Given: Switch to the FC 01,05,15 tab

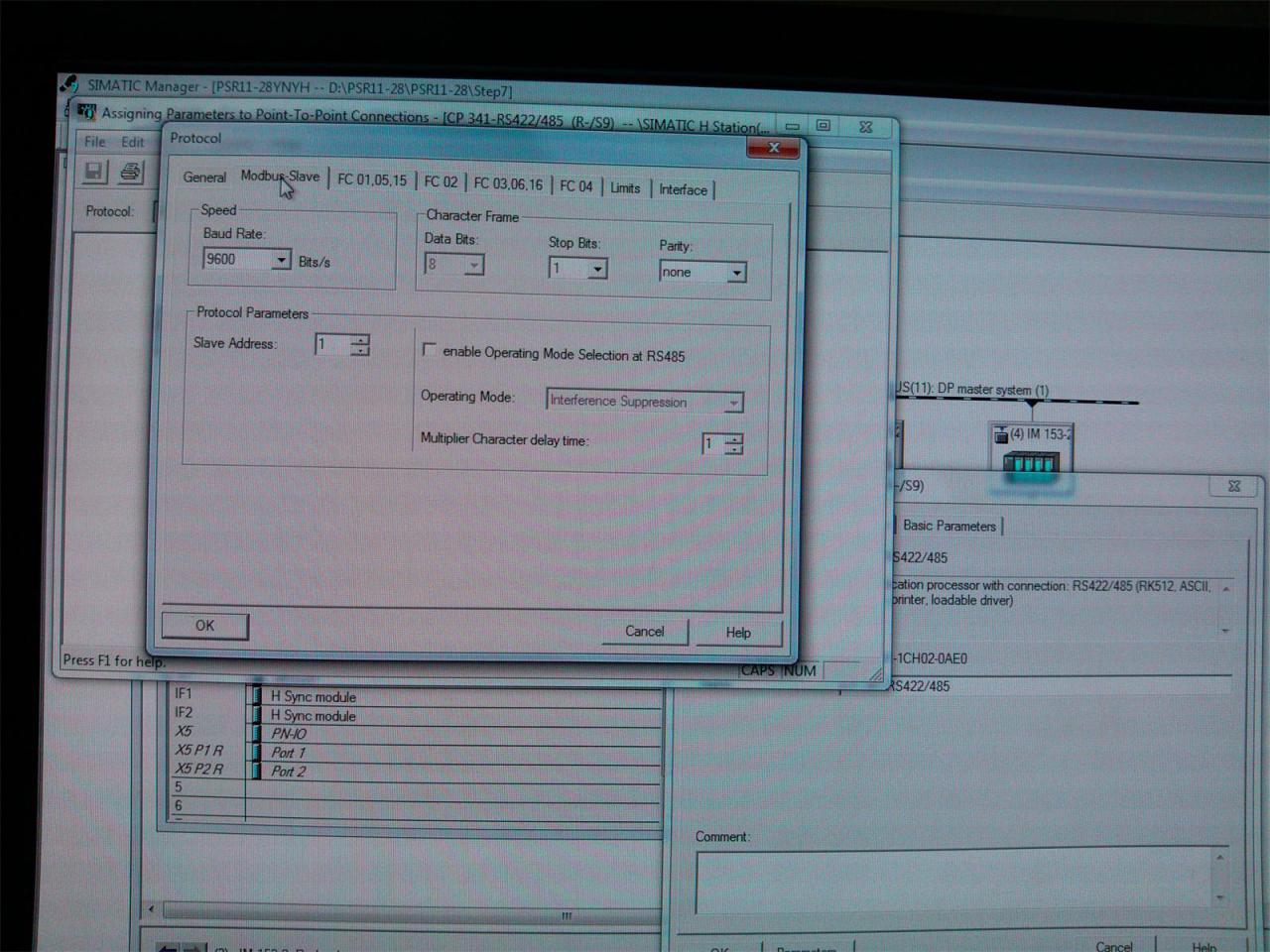Looking at the screenshot, I should coord(372,179).
